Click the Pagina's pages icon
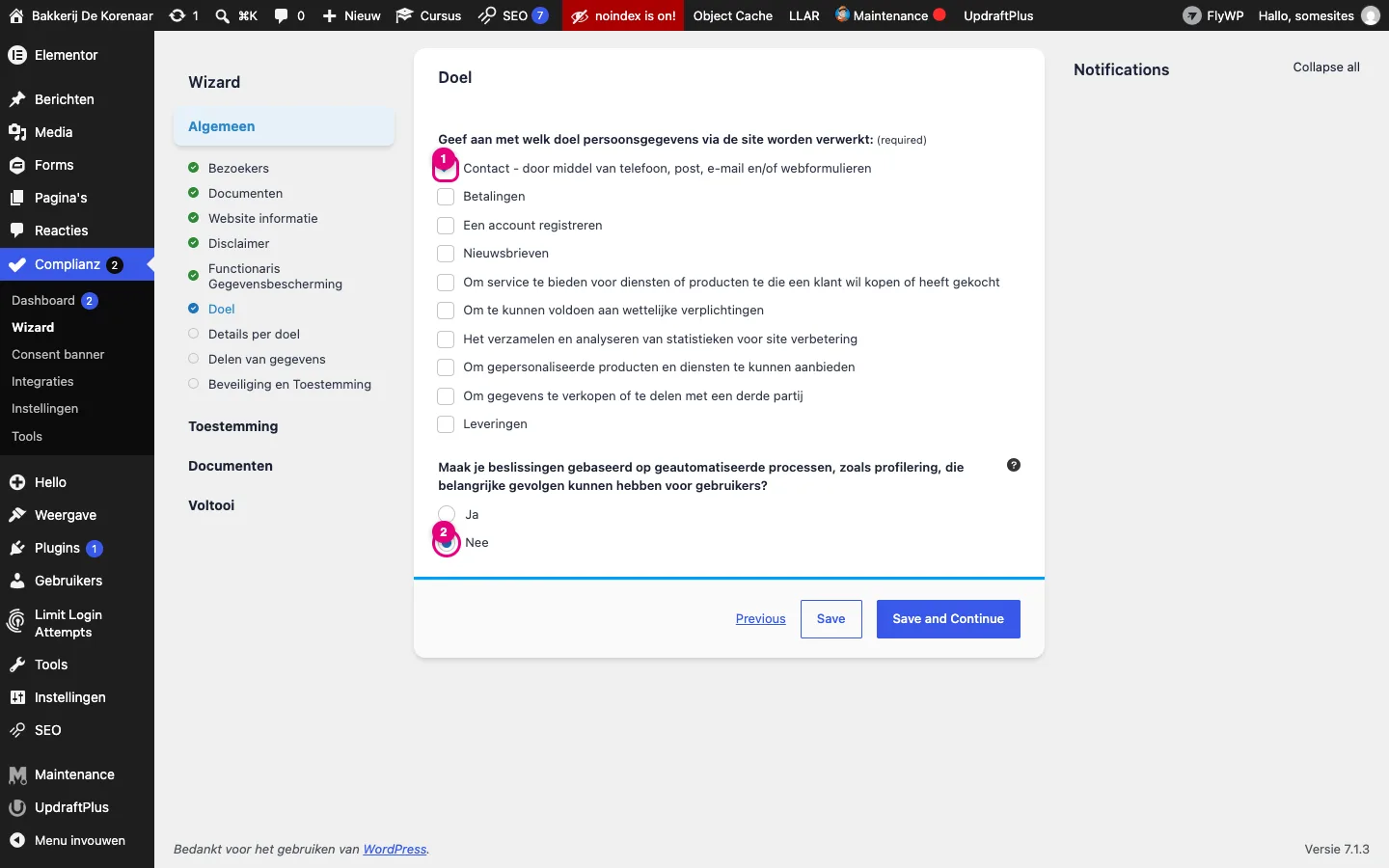The width and height of the screenshot is (1389, 868). tap(17, 198)
